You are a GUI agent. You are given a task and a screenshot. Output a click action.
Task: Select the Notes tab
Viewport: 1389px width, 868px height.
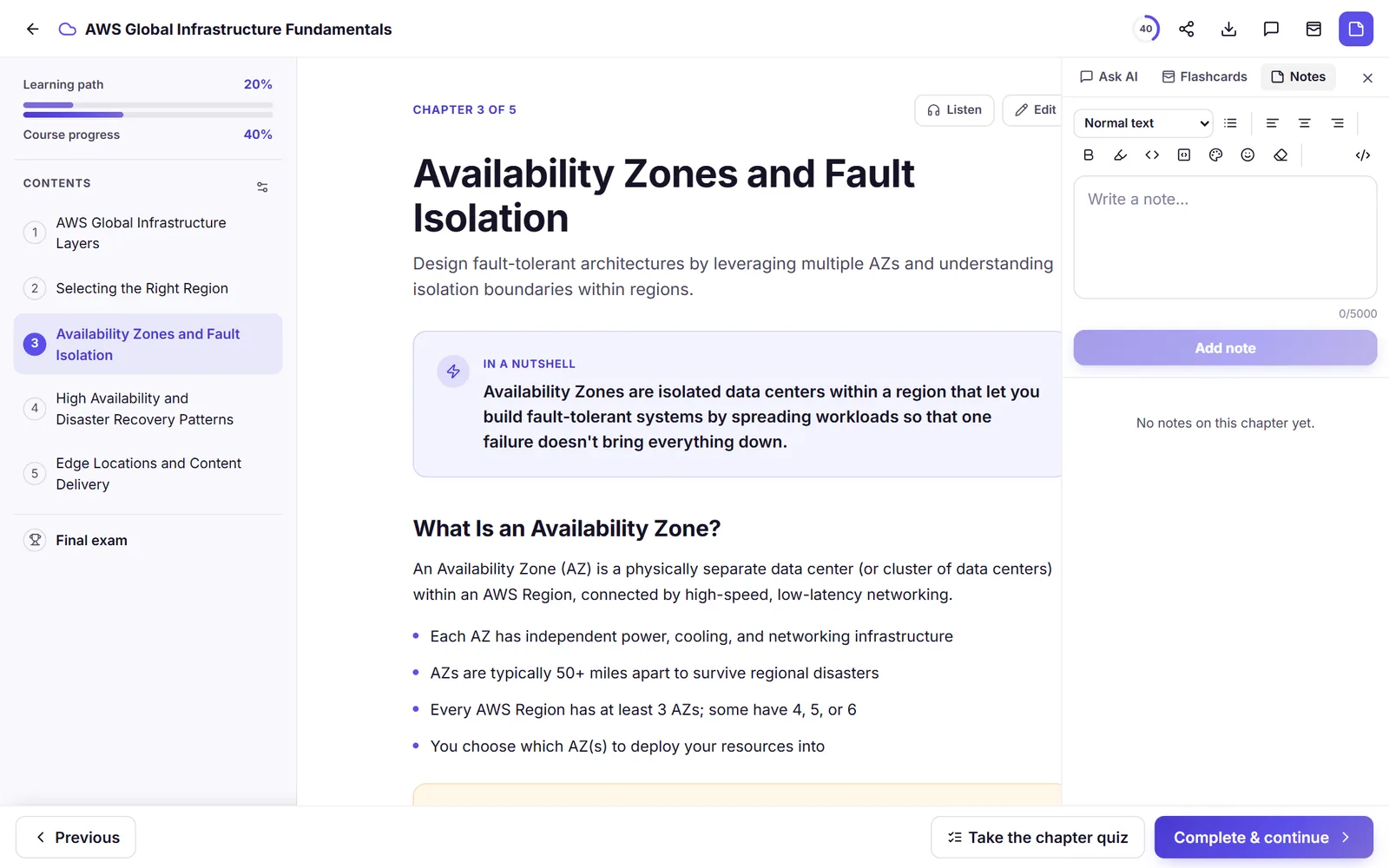point(1298,76)
